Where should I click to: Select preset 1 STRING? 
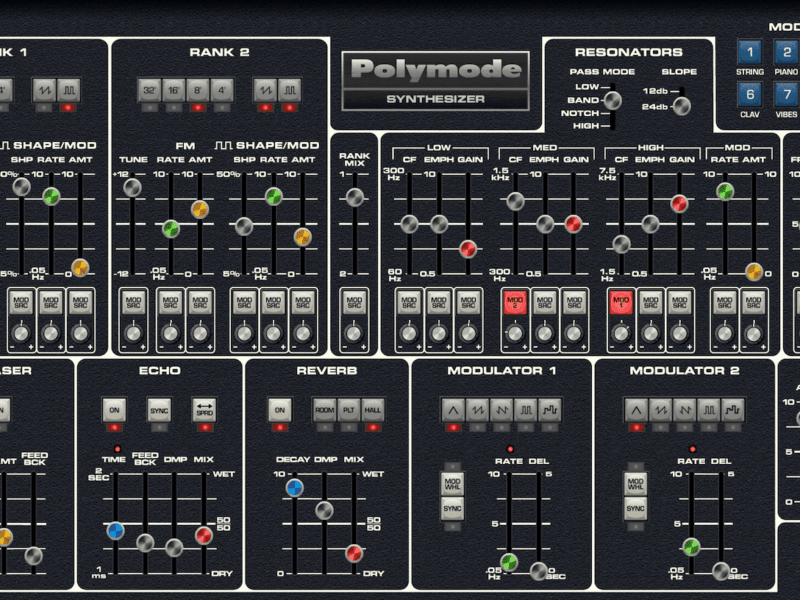click(x=749, y=52)
